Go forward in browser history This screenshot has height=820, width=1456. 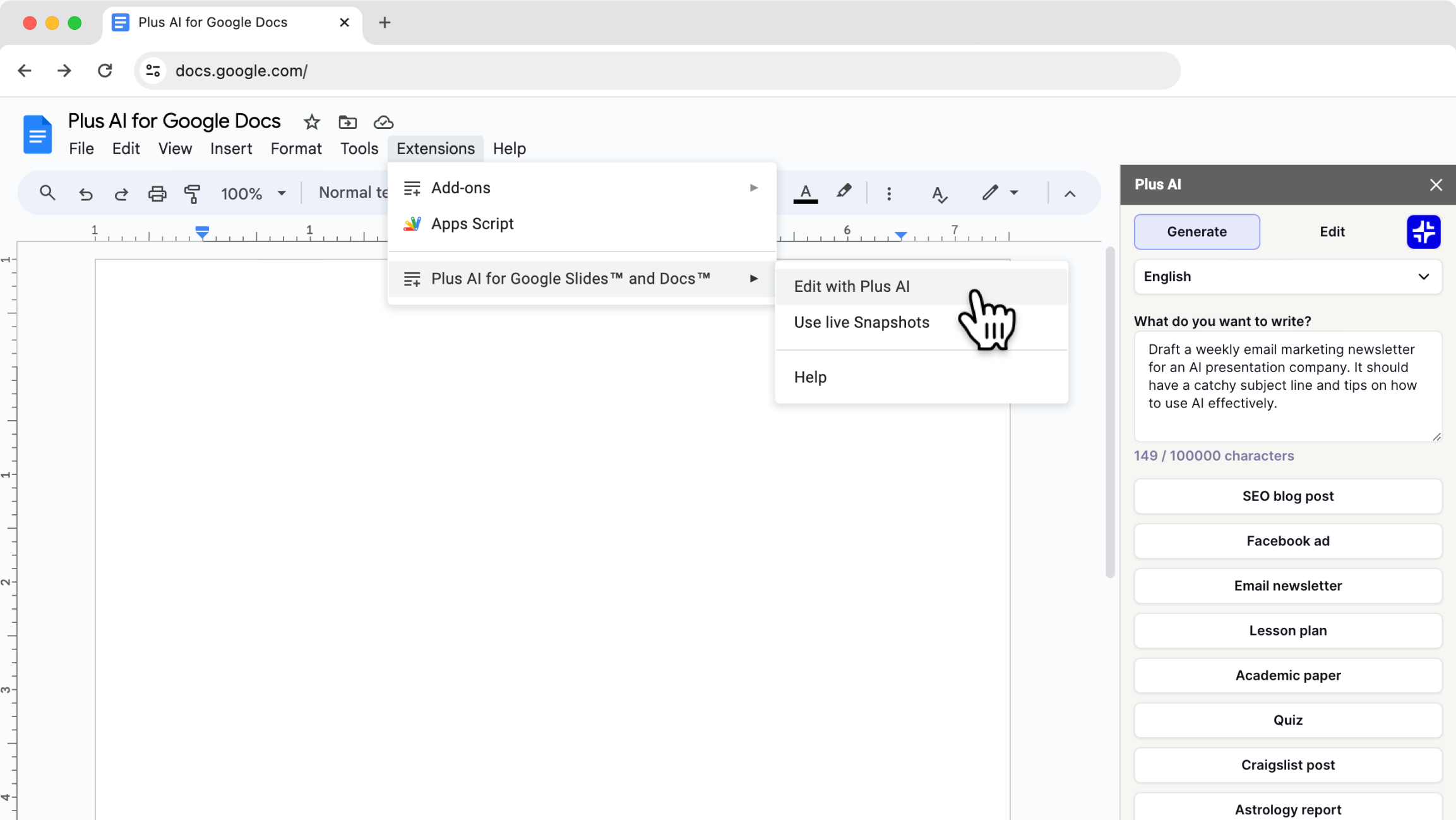pos(64,71)
